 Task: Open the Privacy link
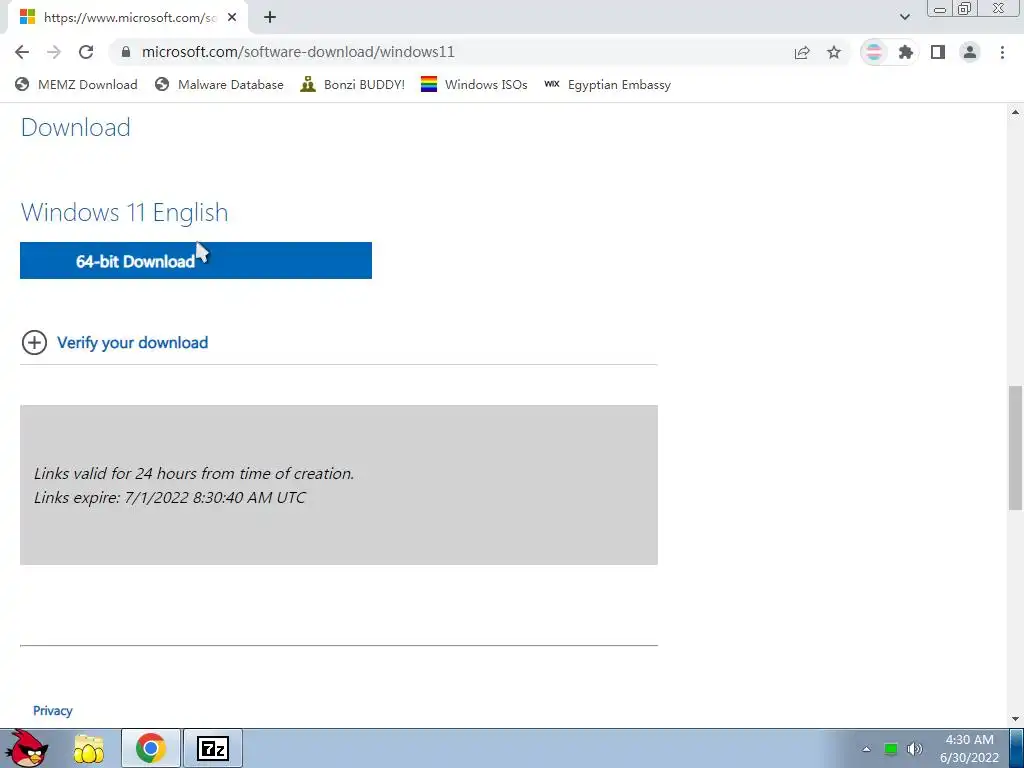pyautogui.click(x=52, y=711)
